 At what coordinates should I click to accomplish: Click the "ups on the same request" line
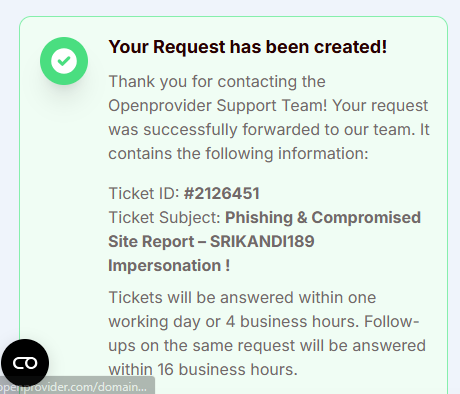click(202, 345)
